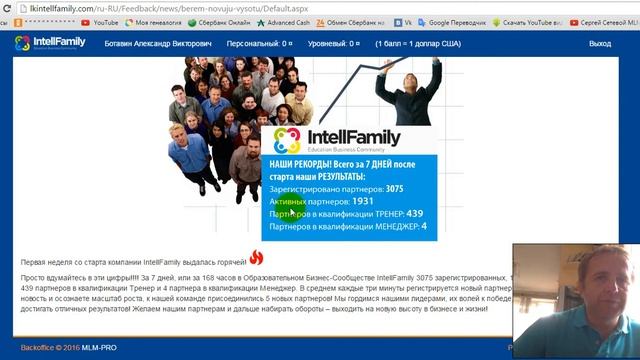The width and height of the screenshot is (640, 360).
Task: Click the webcam video overlay of the man
Action: coord(576,301)
